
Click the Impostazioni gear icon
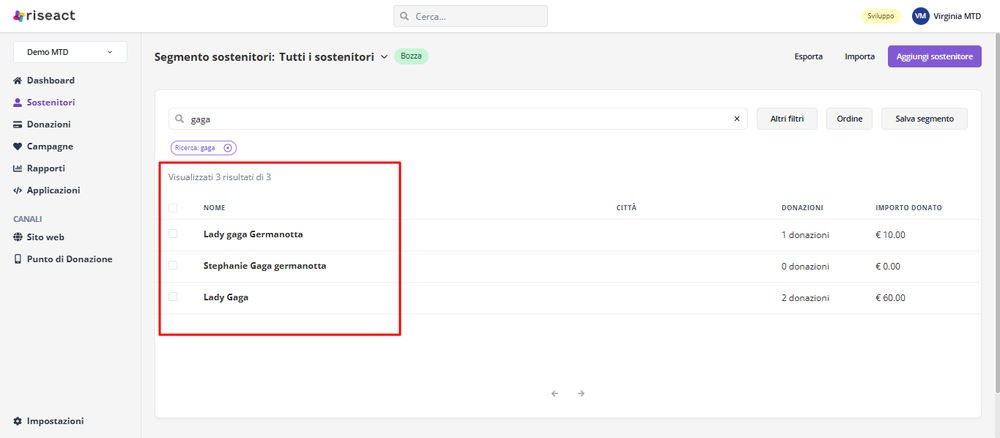click(18, 421)
